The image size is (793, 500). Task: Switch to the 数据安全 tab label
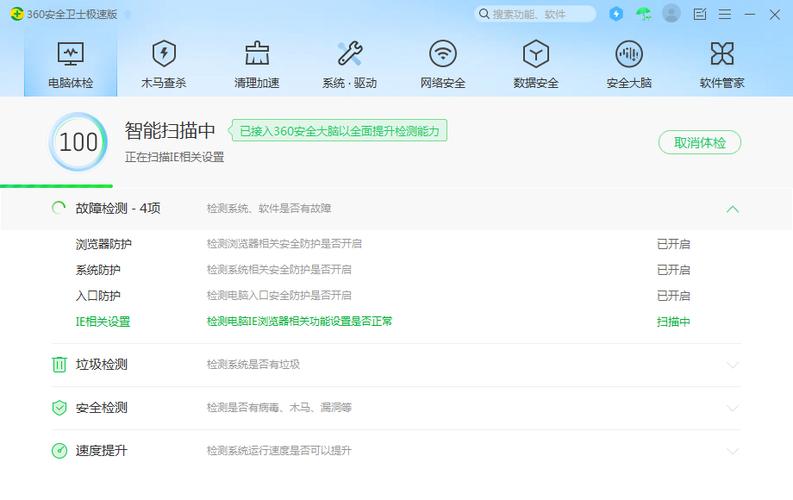pyautogui.click(x=536, y=83)
